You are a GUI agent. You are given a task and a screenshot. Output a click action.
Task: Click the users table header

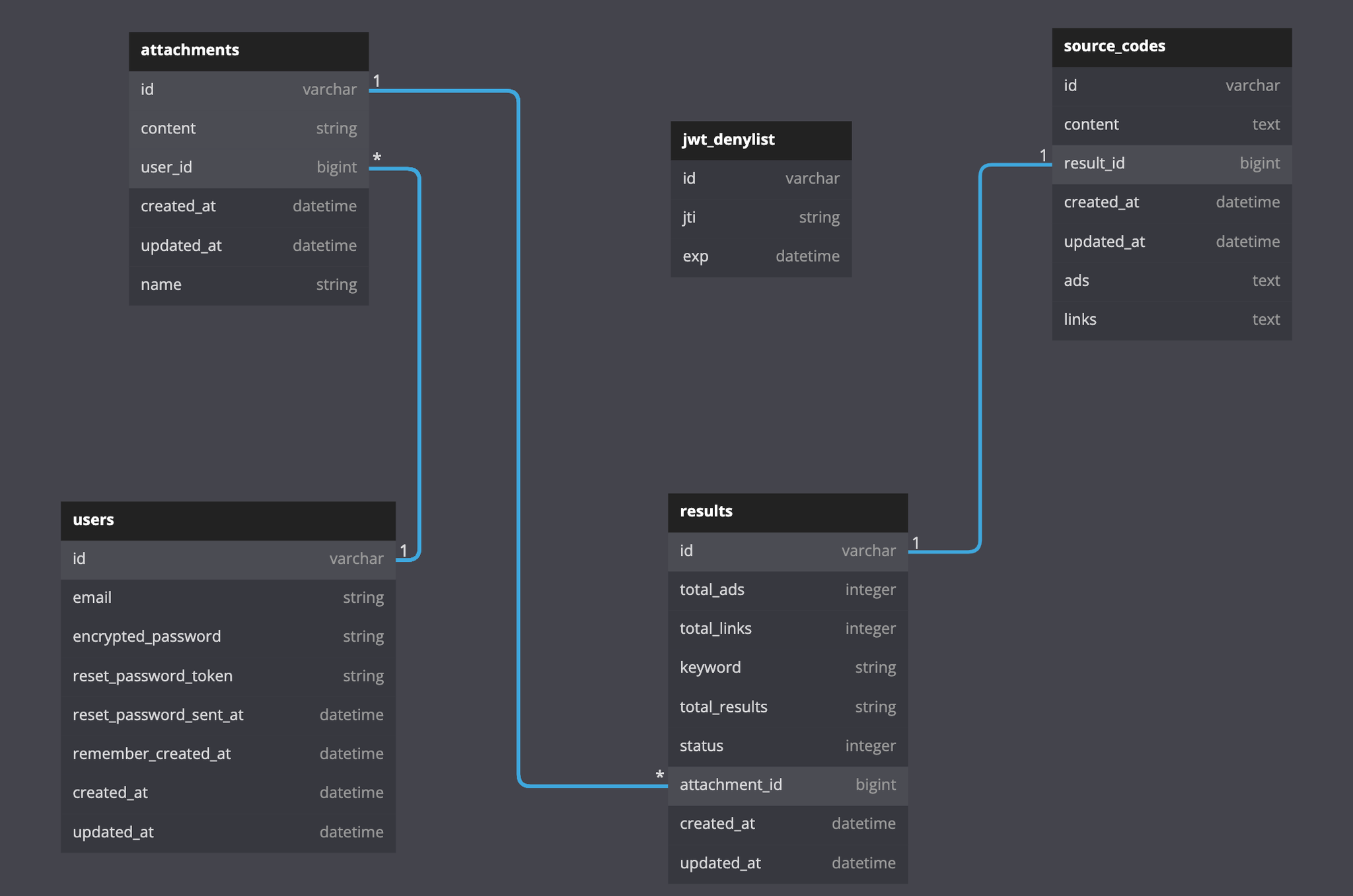[x=228, y=520]
